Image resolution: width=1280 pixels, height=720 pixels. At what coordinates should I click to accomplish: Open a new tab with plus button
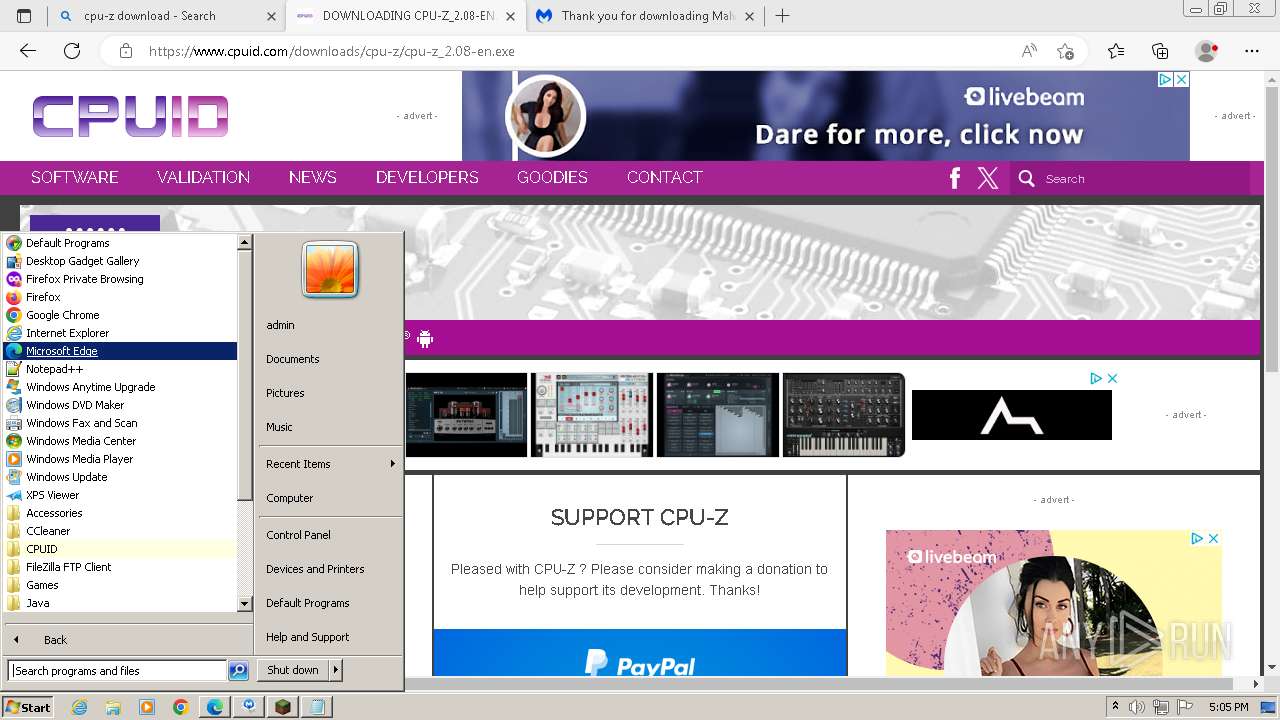pyautogui.click(x=782, y=16)
